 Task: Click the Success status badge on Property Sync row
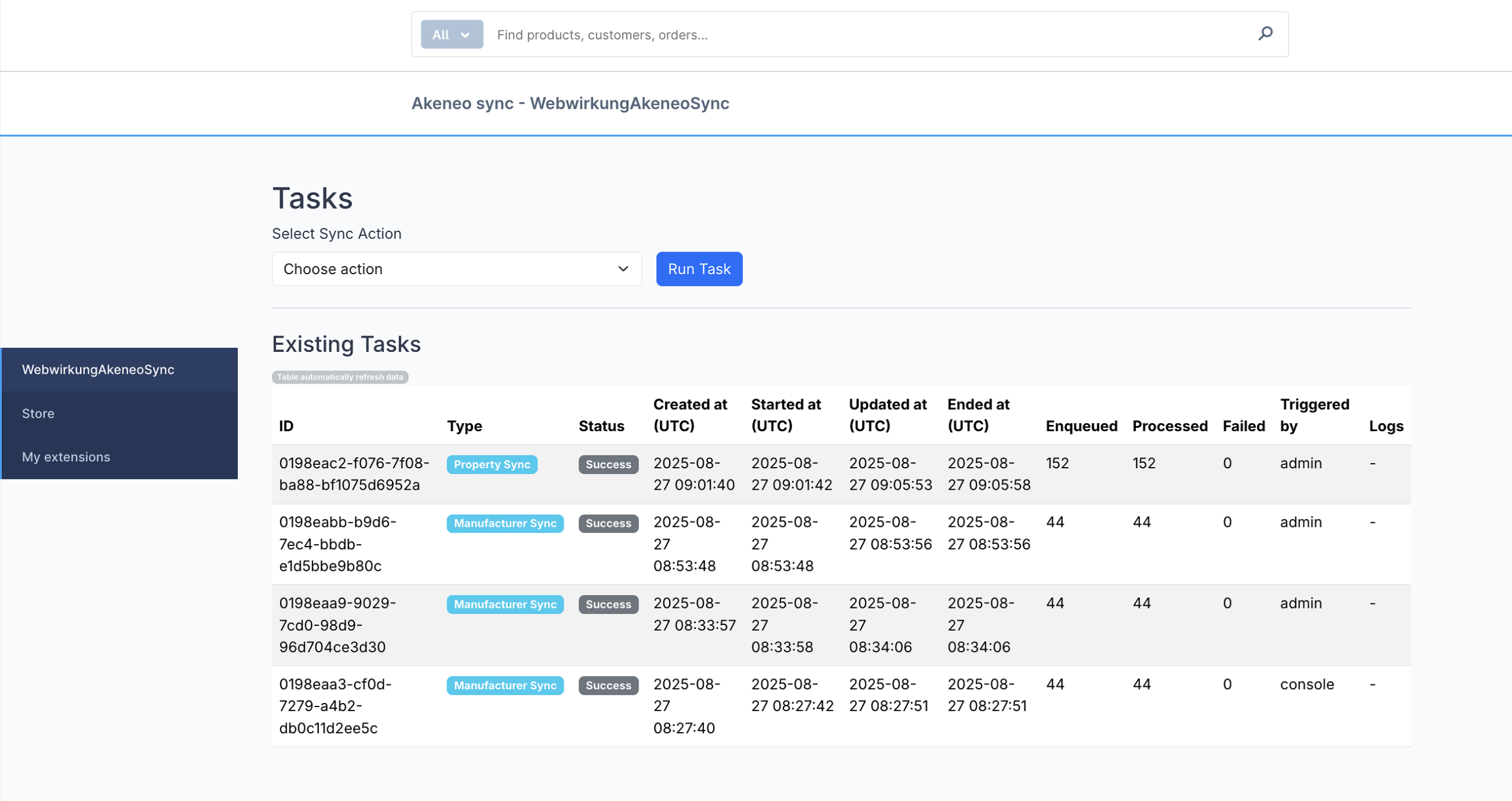point(608,464)
